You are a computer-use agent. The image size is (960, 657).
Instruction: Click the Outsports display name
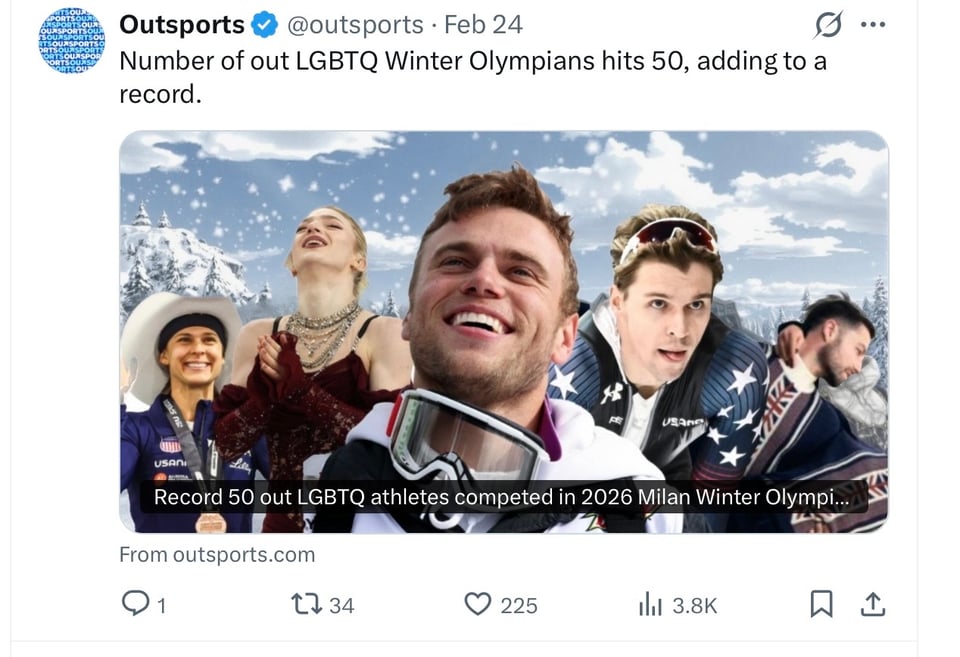pyautogui.click(x=183, y=23)
